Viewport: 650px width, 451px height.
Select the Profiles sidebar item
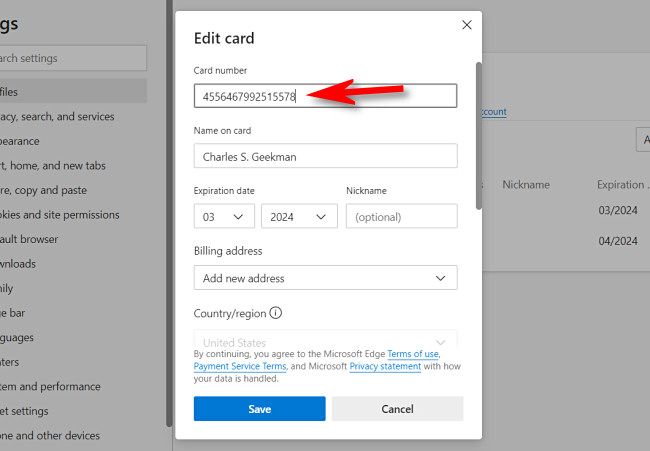pos(73,91)
